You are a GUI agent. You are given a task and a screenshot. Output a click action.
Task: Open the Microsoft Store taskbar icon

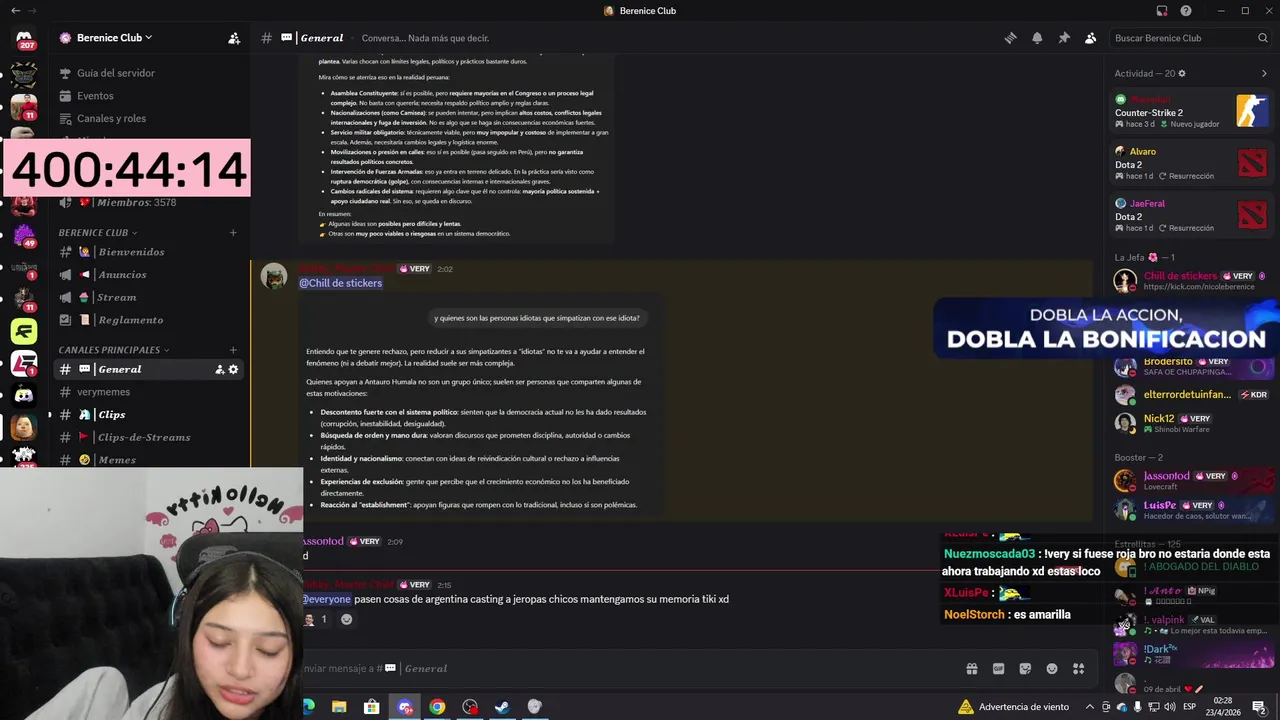pos(372,707)
